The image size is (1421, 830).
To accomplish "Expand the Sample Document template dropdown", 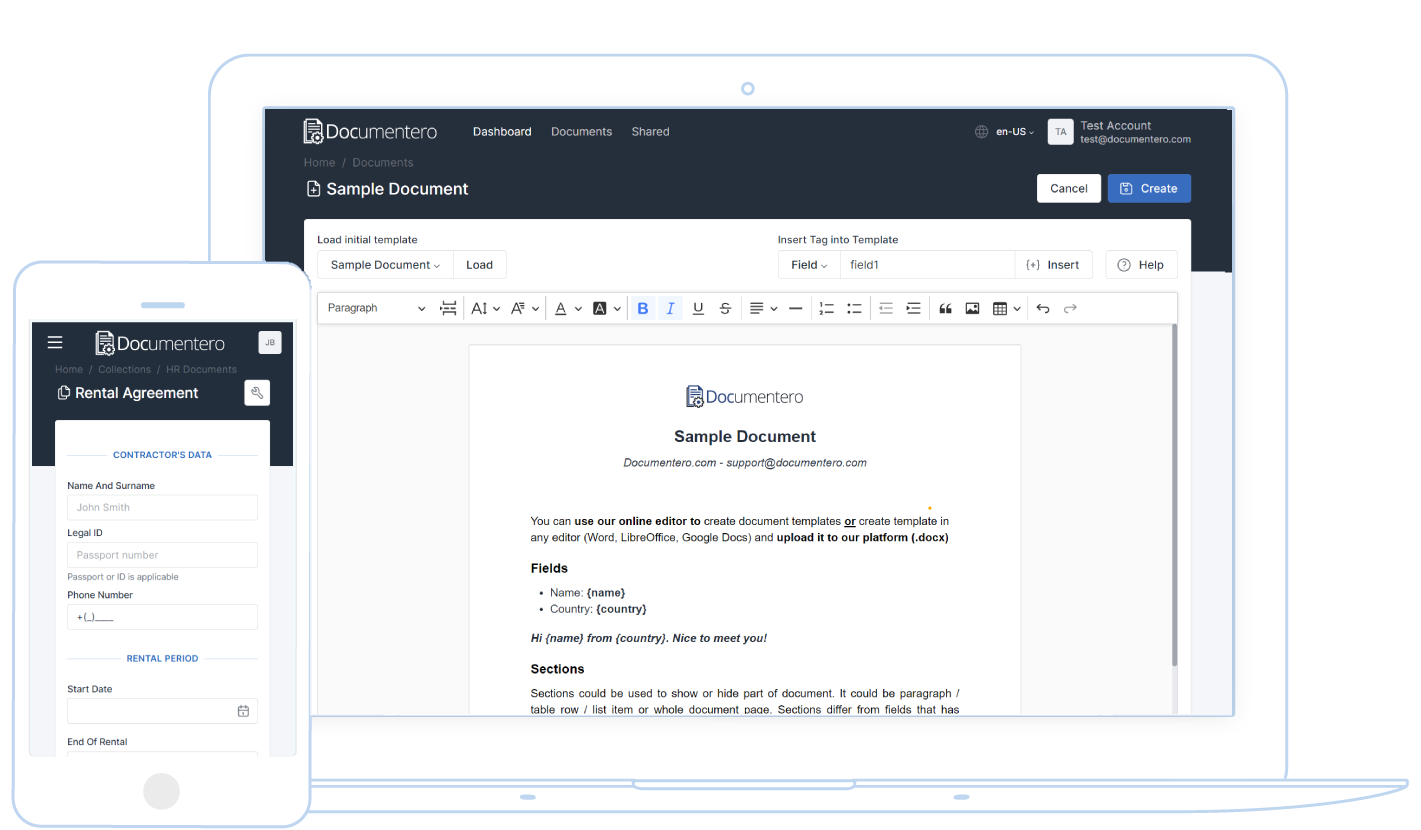I will coord(385,265).
